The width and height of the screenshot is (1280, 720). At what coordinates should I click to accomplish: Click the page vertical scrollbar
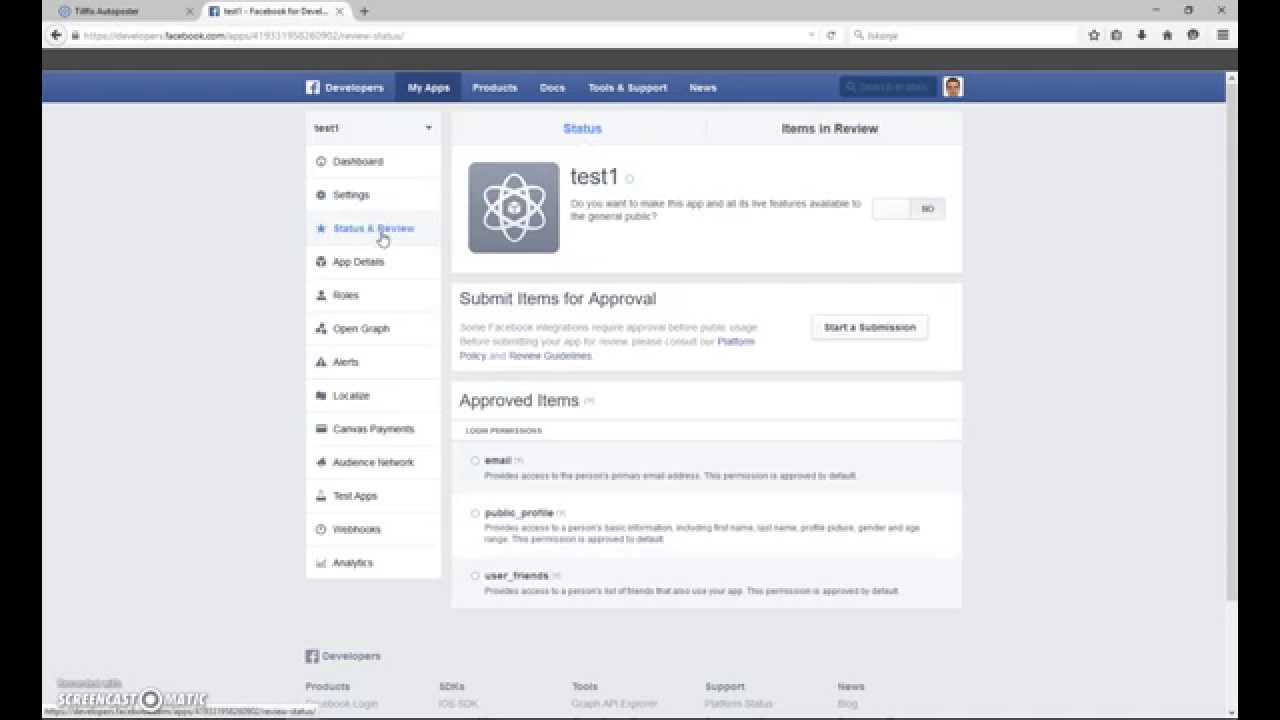[1232, 340]
